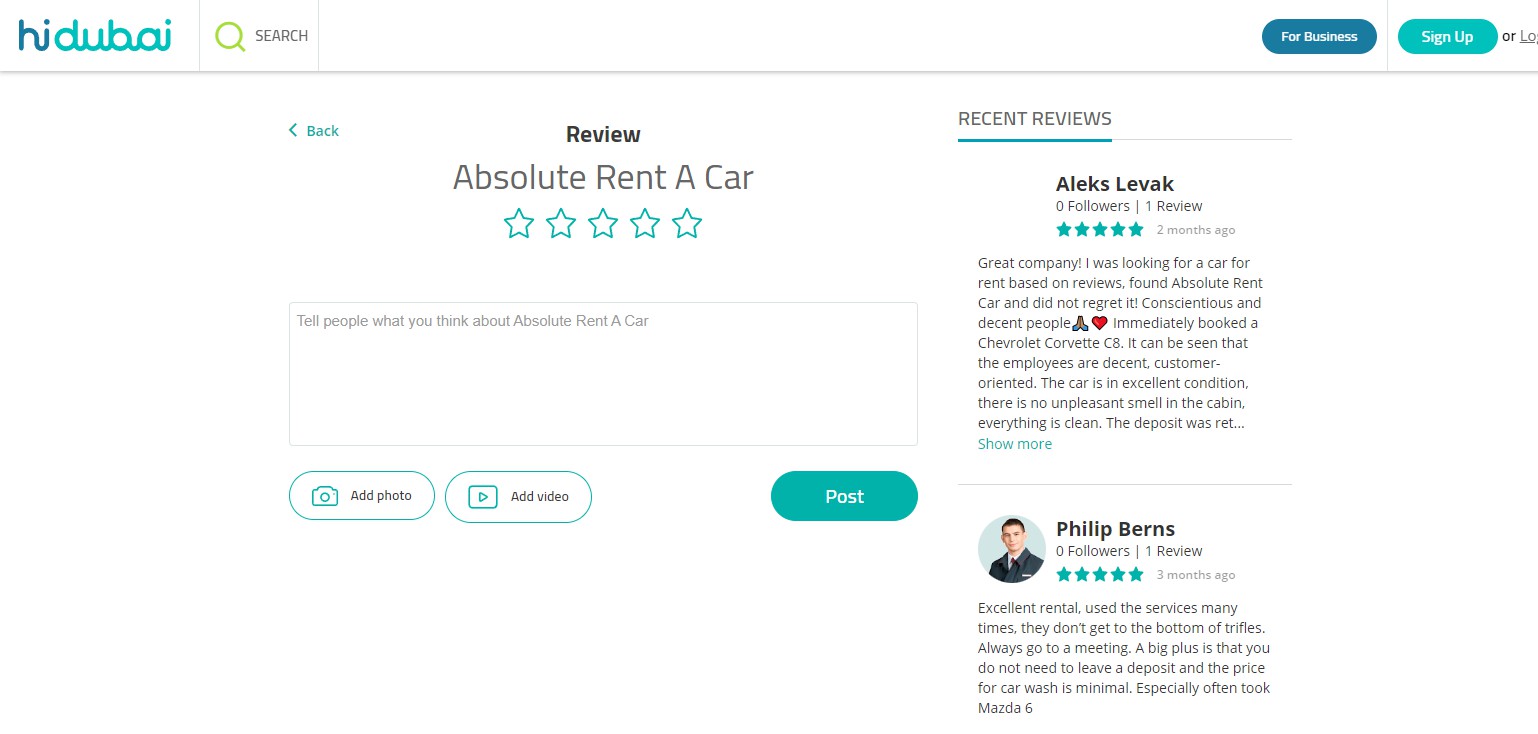Image resolution: width=1538 pixels, height=734 pixels.
Task: Click the Add video button
Action: 518,497
